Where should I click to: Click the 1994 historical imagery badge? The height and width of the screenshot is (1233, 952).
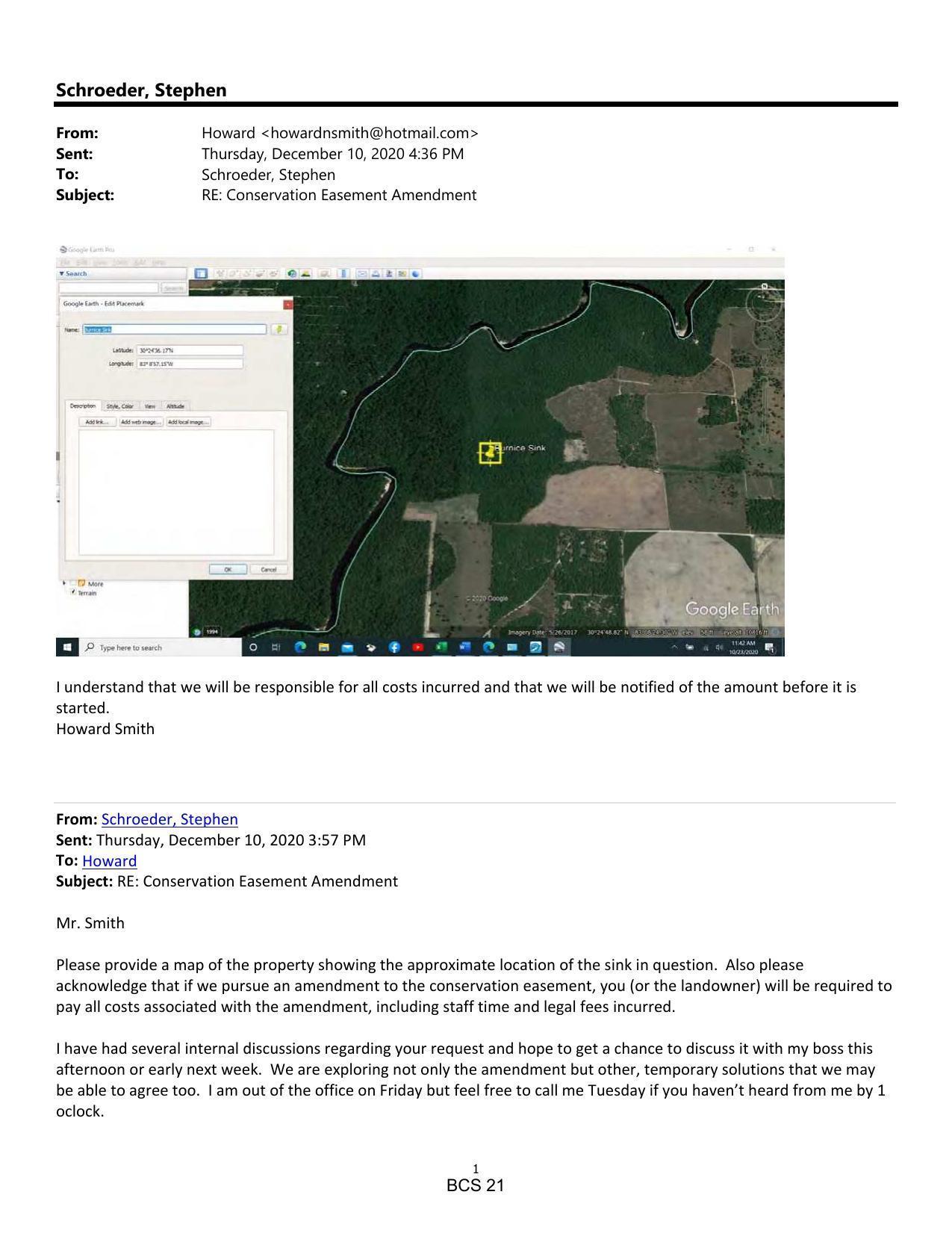click(x=212, y=632)
